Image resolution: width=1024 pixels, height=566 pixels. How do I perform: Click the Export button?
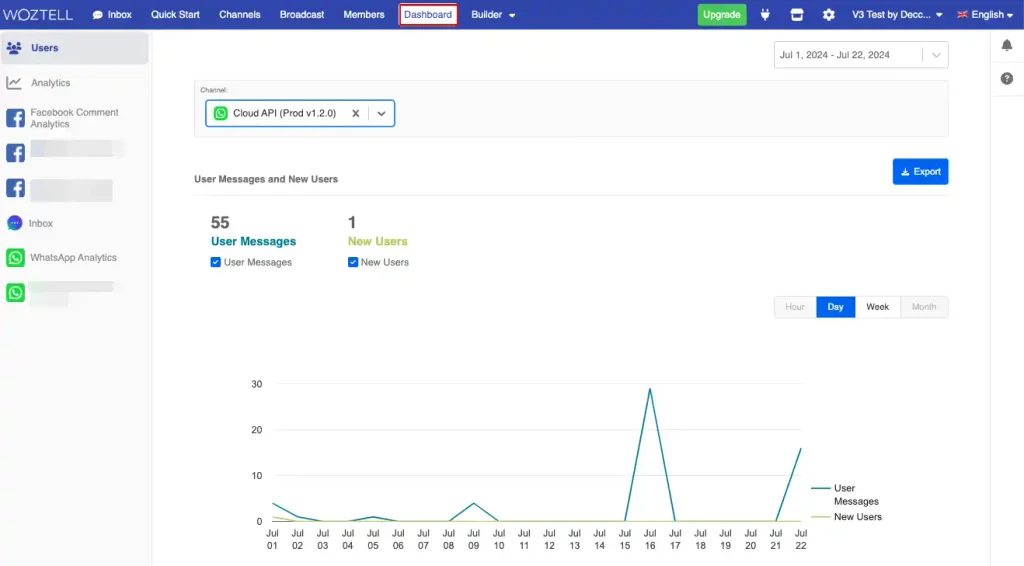tap(920, 172)
